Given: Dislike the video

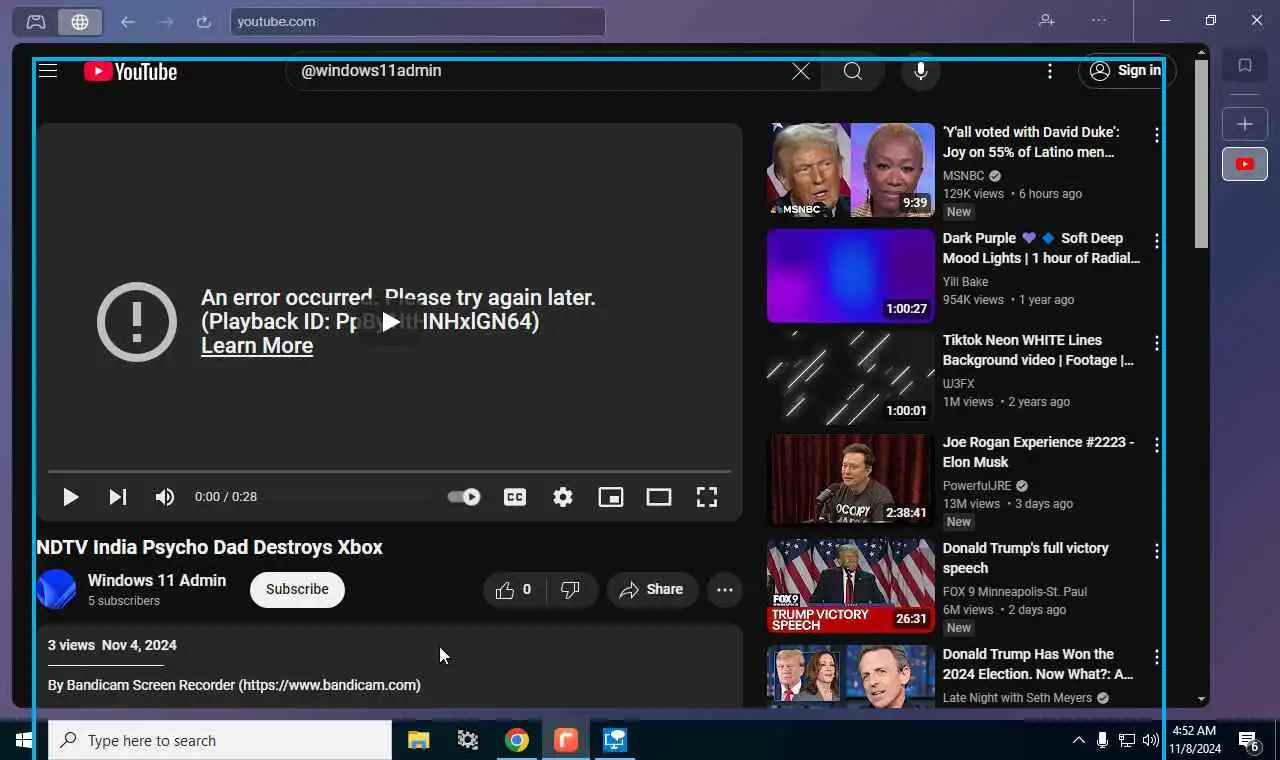Looking at the screenshot, I should point(571,590).
